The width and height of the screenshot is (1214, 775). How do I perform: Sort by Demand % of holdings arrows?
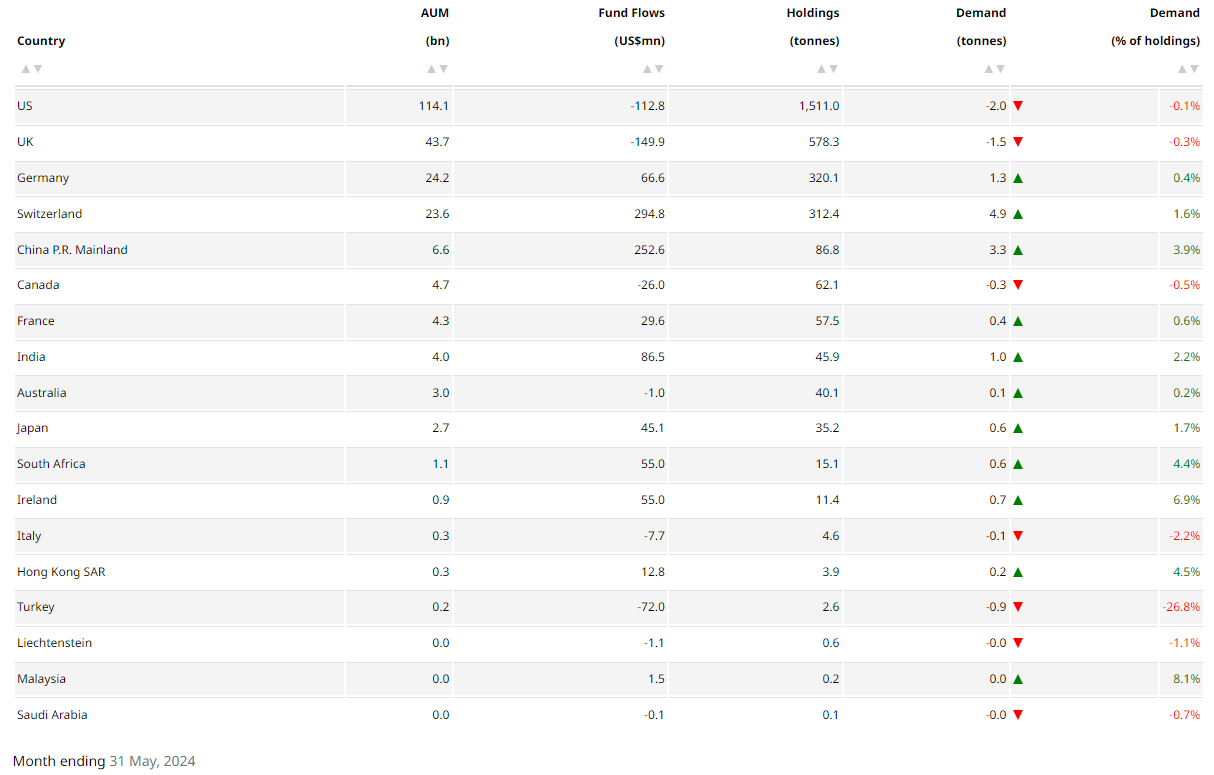click(1188, 69)
